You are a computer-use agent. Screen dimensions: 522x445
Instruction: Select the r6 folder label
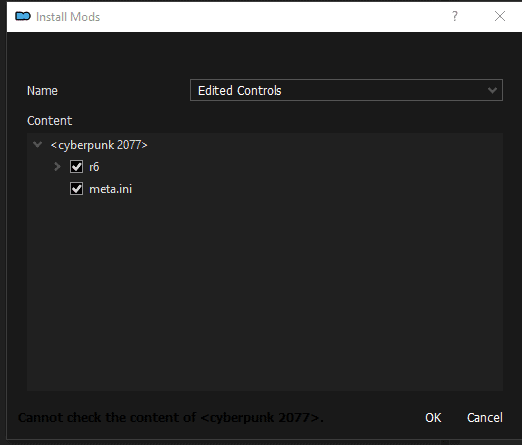point(94,167)
